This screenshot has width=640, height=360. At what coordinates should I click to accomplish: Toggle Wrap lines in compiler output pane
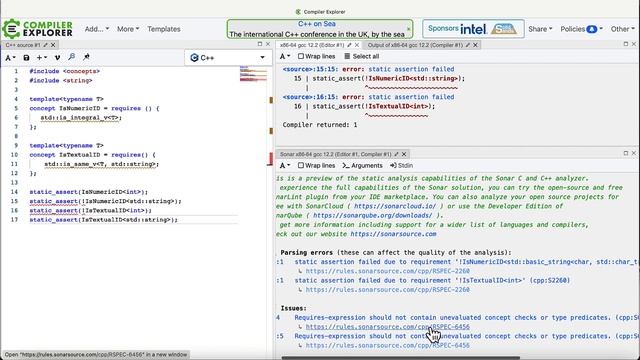point(317,56)
